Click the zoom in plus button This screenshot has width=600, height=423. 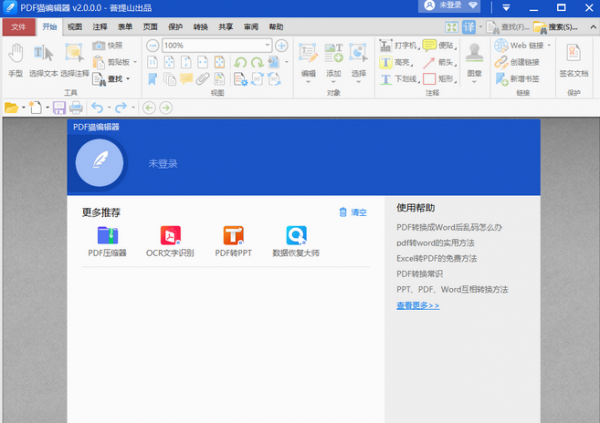pyautogui.click(x=282, y=46)
